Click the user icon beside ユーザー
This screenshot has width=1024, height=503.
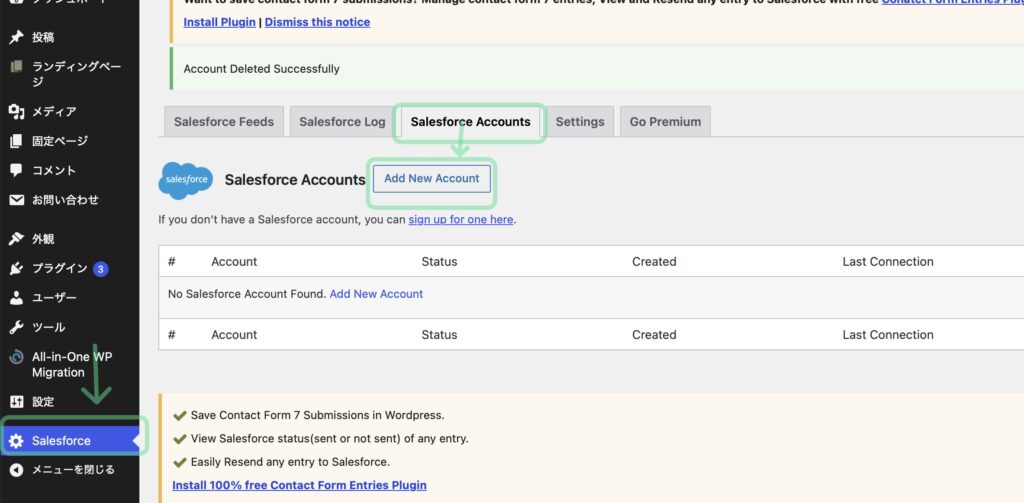pyautogui.click(x=16, y=298)
